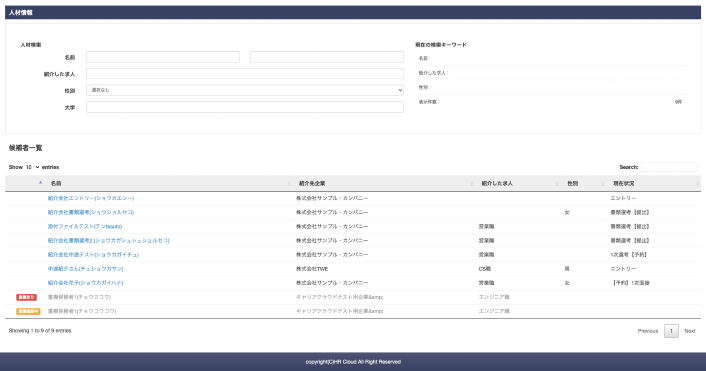Open the 性別 dropdown in search form
This screenshot has width=706, height=371.
(x=244, y=90)
